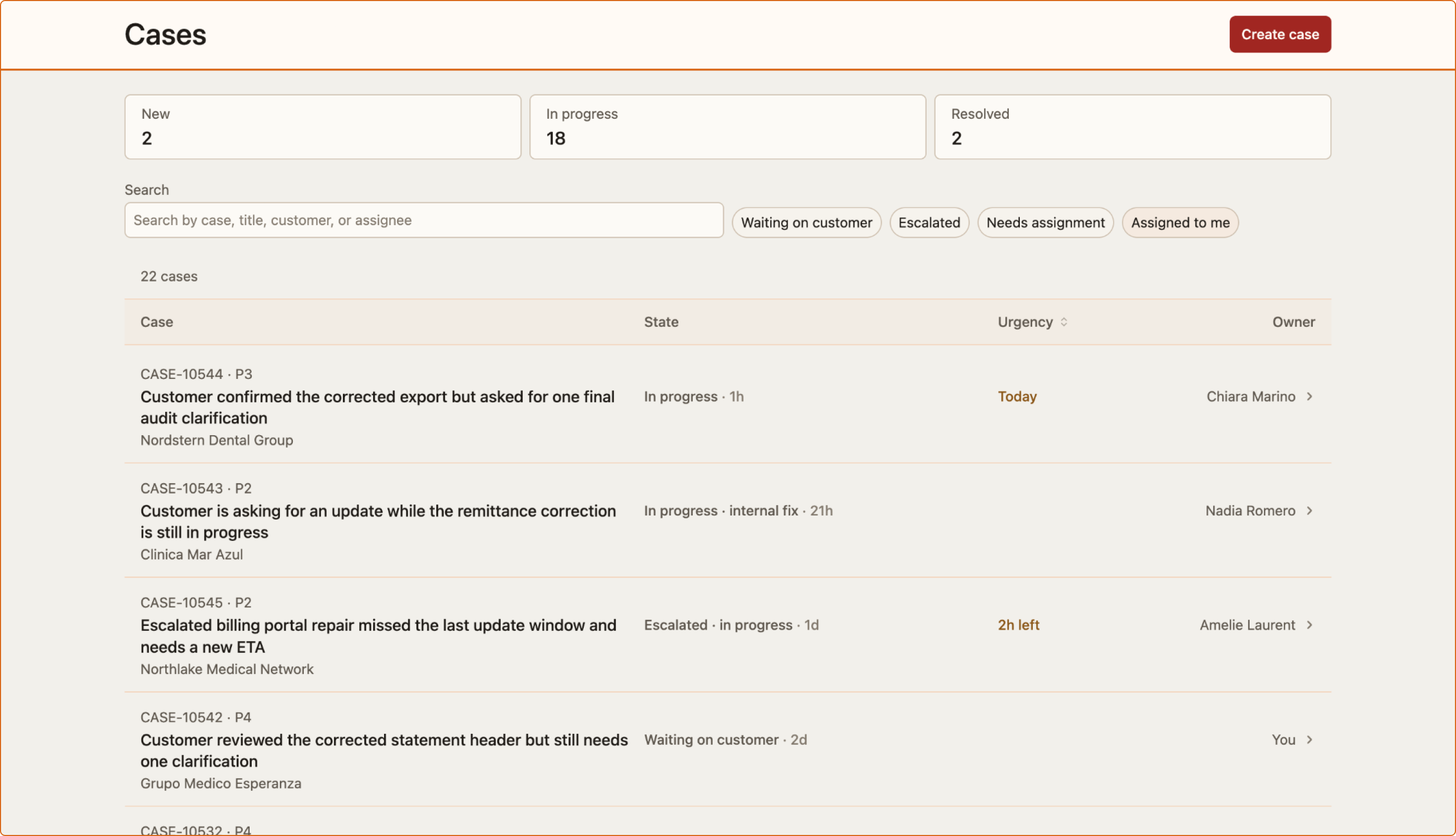Toggle the Assigned to me filter
1456x836 pixels.
[x=1180, y=223]
